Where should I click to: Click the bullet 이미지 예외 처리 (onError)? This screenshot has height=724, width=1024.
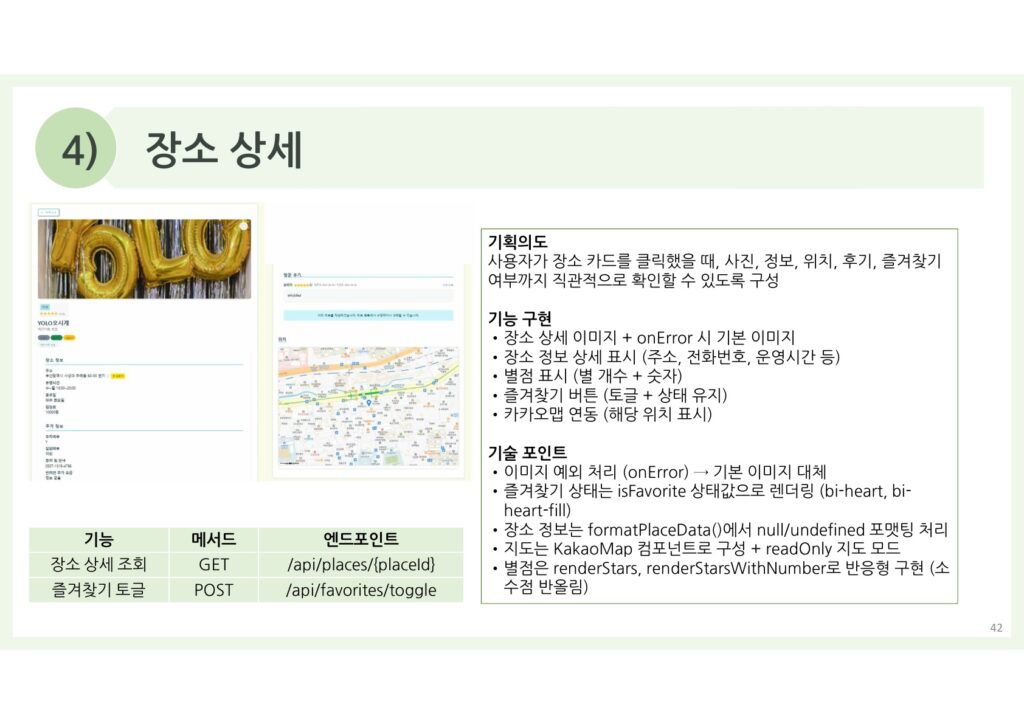[x=665, y=471]
